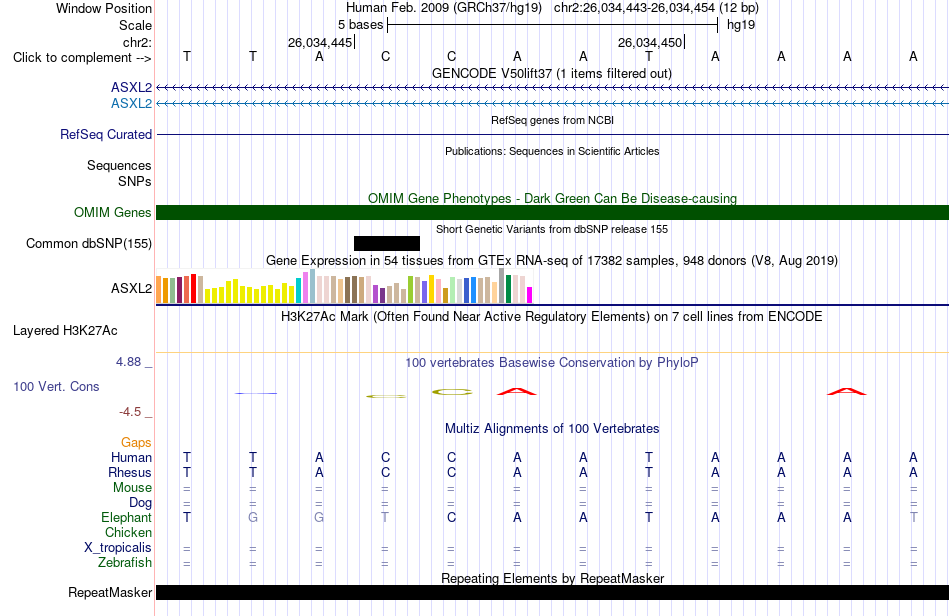The width and height of the screenshot is (950, 616).
Task: Open Publications: Sequences in Scientific Articles title
Action: [x=552, y=151]
